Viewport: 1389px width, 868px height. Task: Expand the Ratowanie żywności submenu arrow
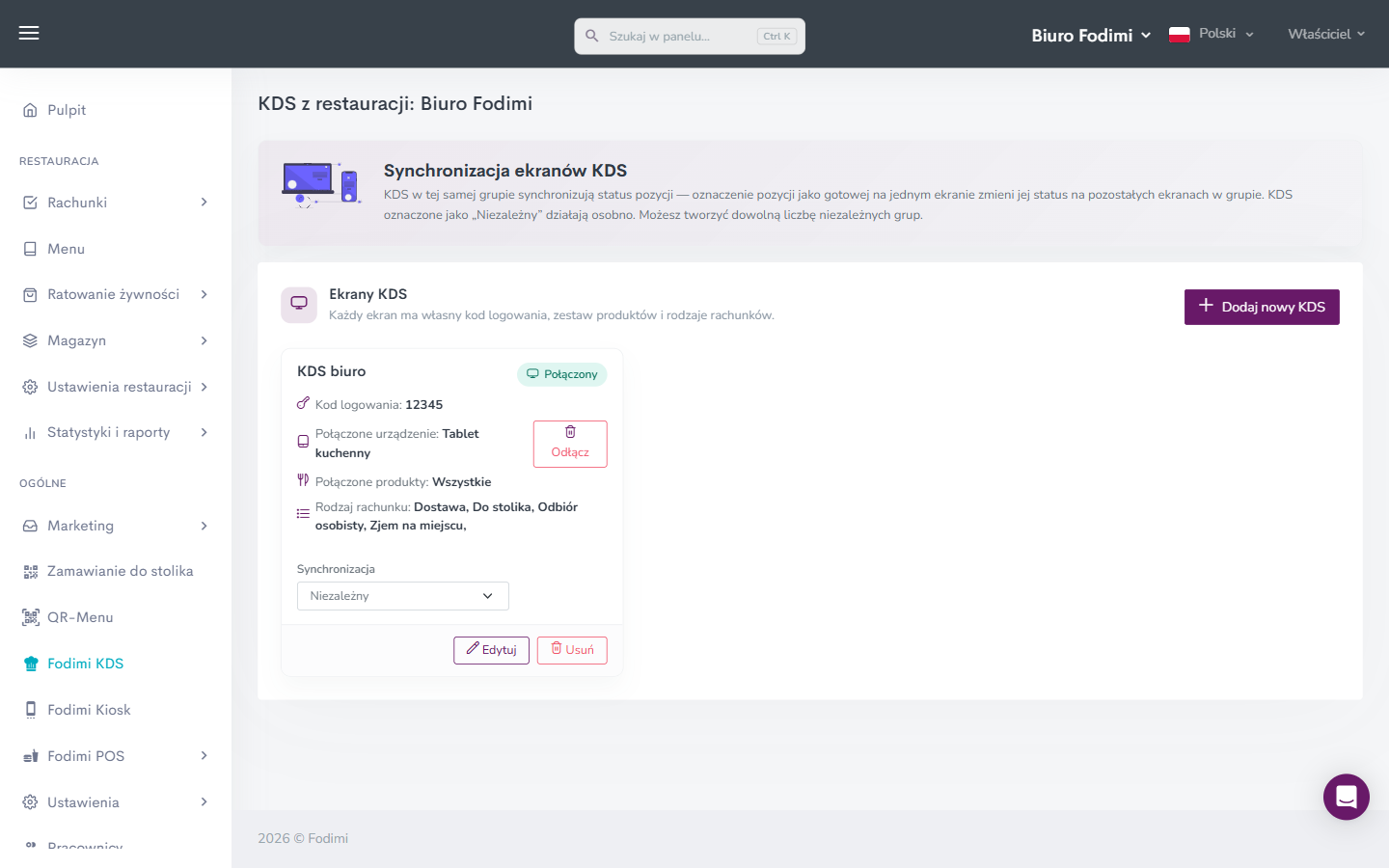click(204, 294)
